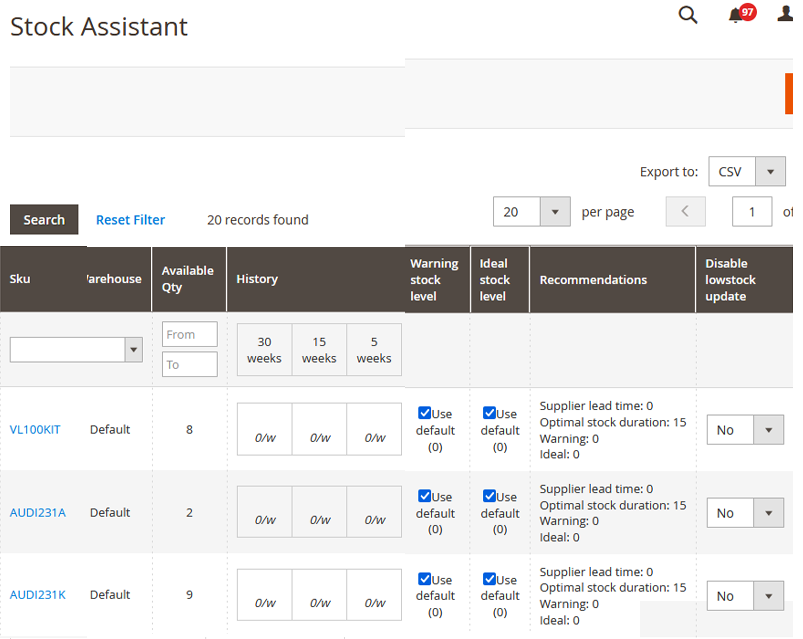Click the Reset Filter link
Screen dimensions: 803x639
coord(130,220)
